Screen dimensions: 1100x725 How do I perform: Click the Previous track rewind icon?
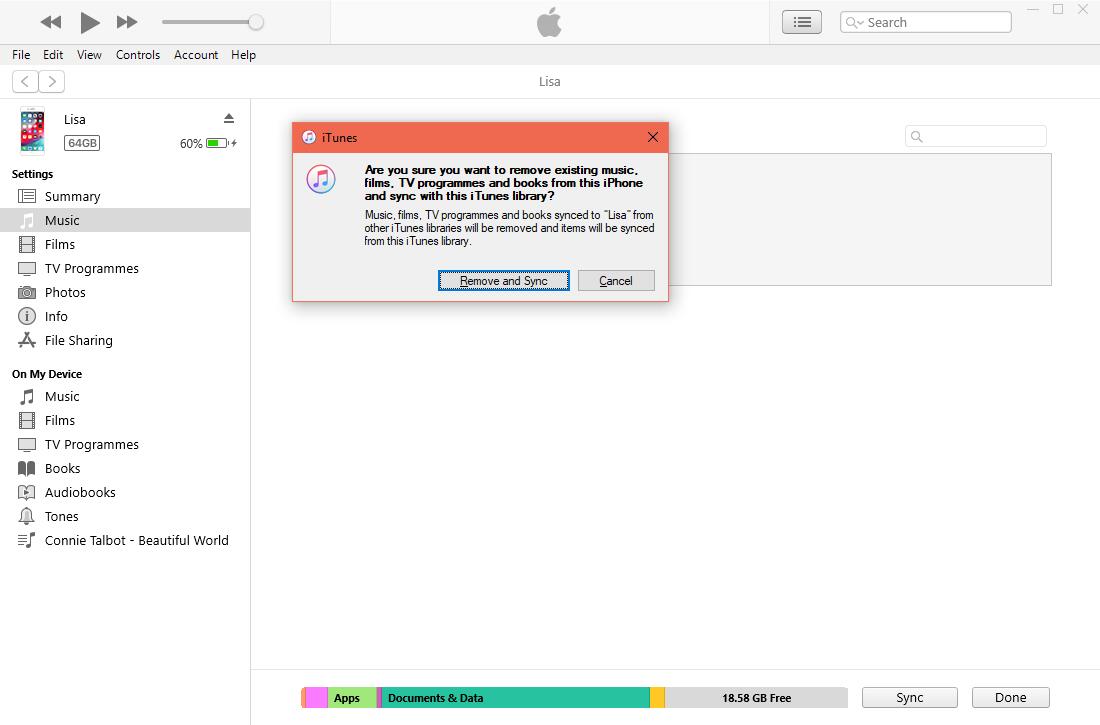click(51, 22)
